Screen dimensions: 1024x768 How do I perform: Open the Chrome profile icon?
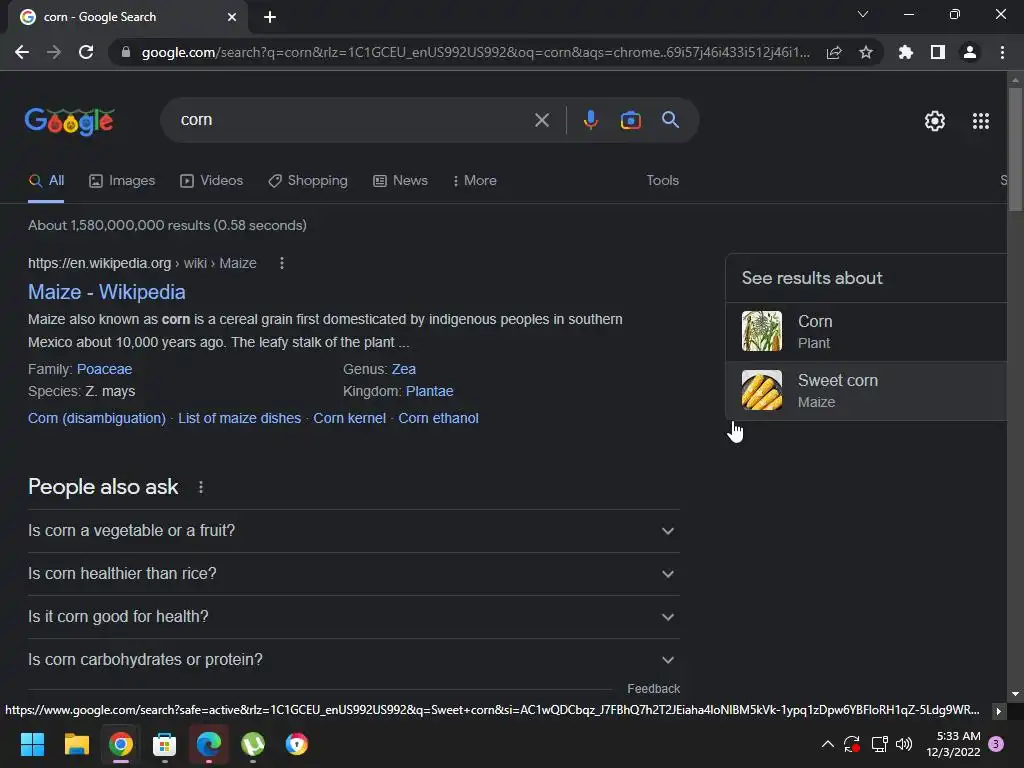click(970, 52)
